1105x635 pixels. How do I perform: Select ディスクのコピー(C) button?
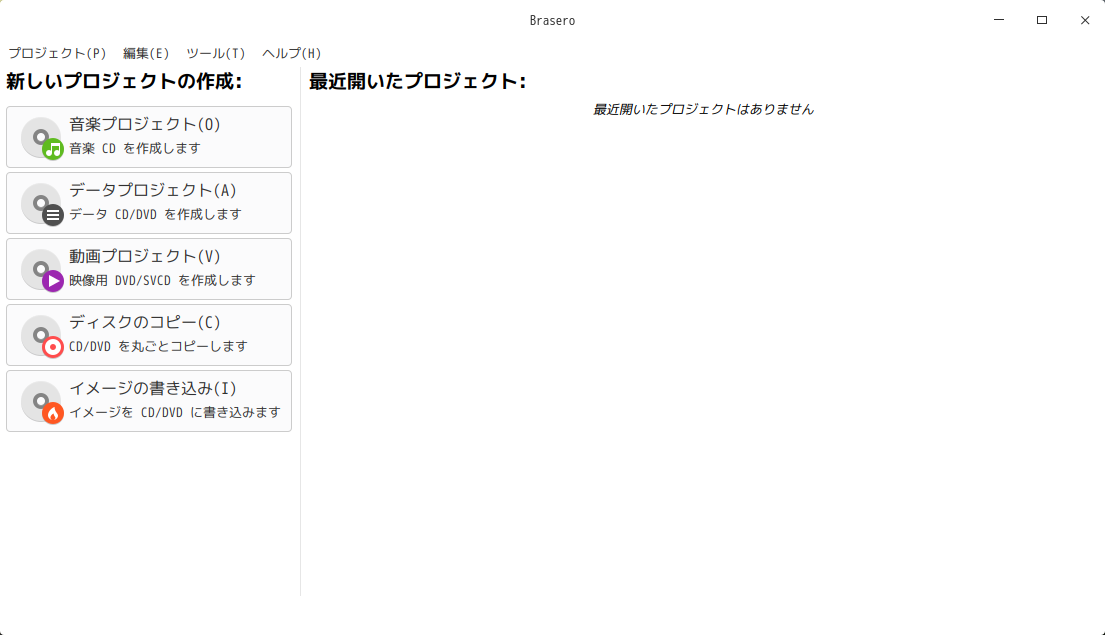pos(149,335)
